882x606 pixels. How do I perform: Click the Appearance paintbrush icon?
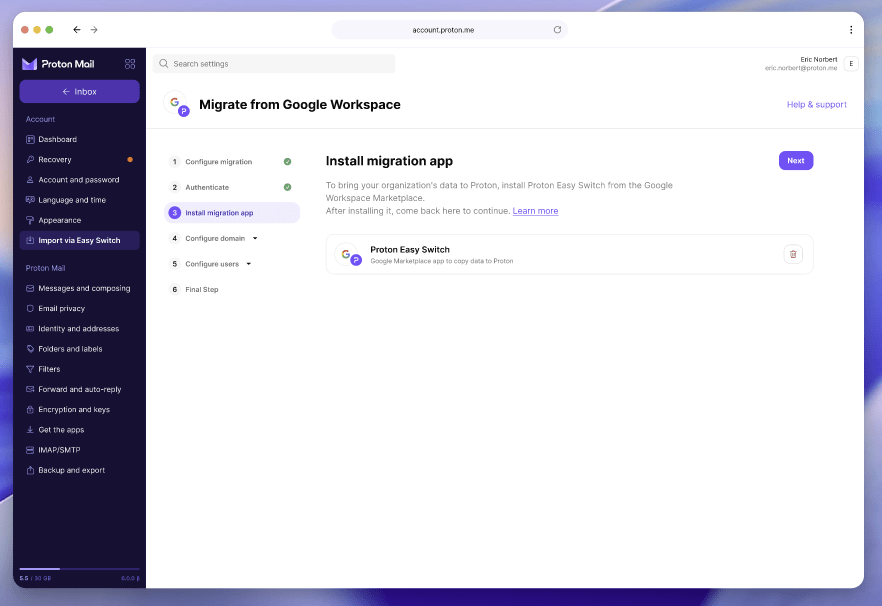[30, 221]
